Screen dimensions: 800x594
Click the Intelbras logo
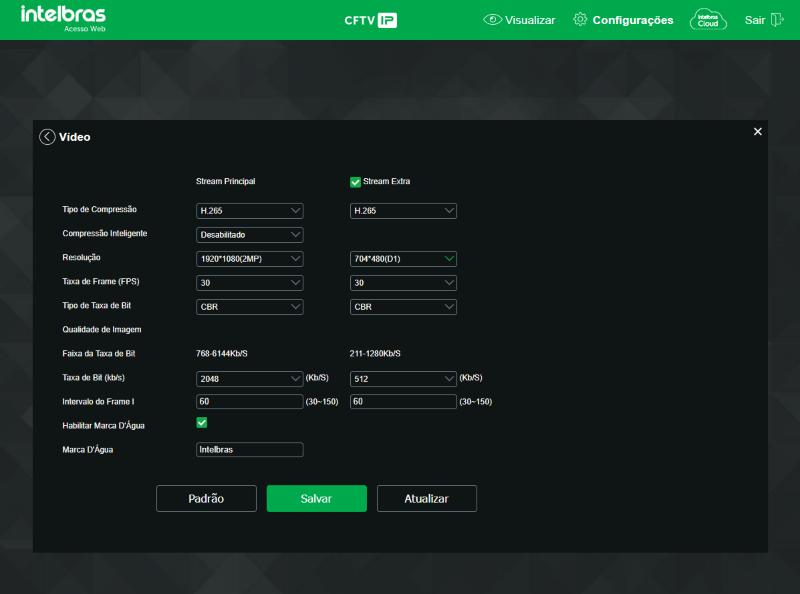click(63, 18)
